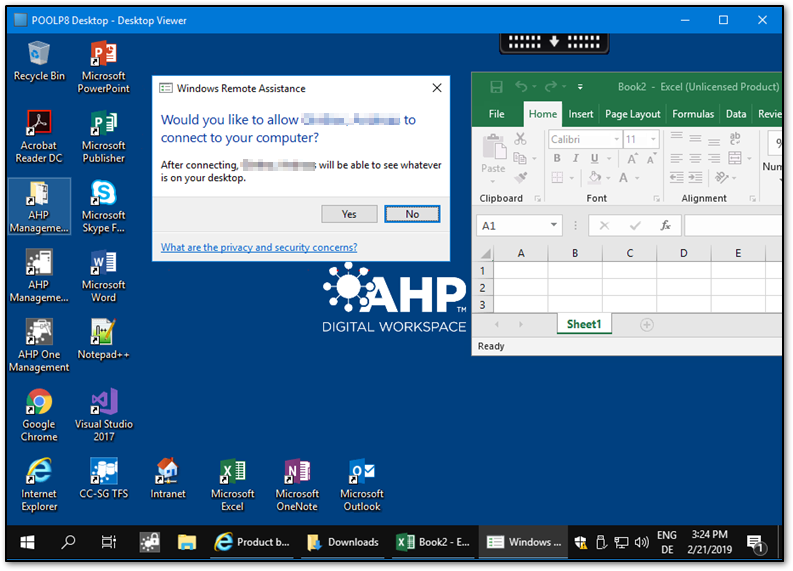Open Microsoft Publisher desktop shortcut
This screenshot has height=571, width=793.
pyautogui.click(x=104, y=137)
